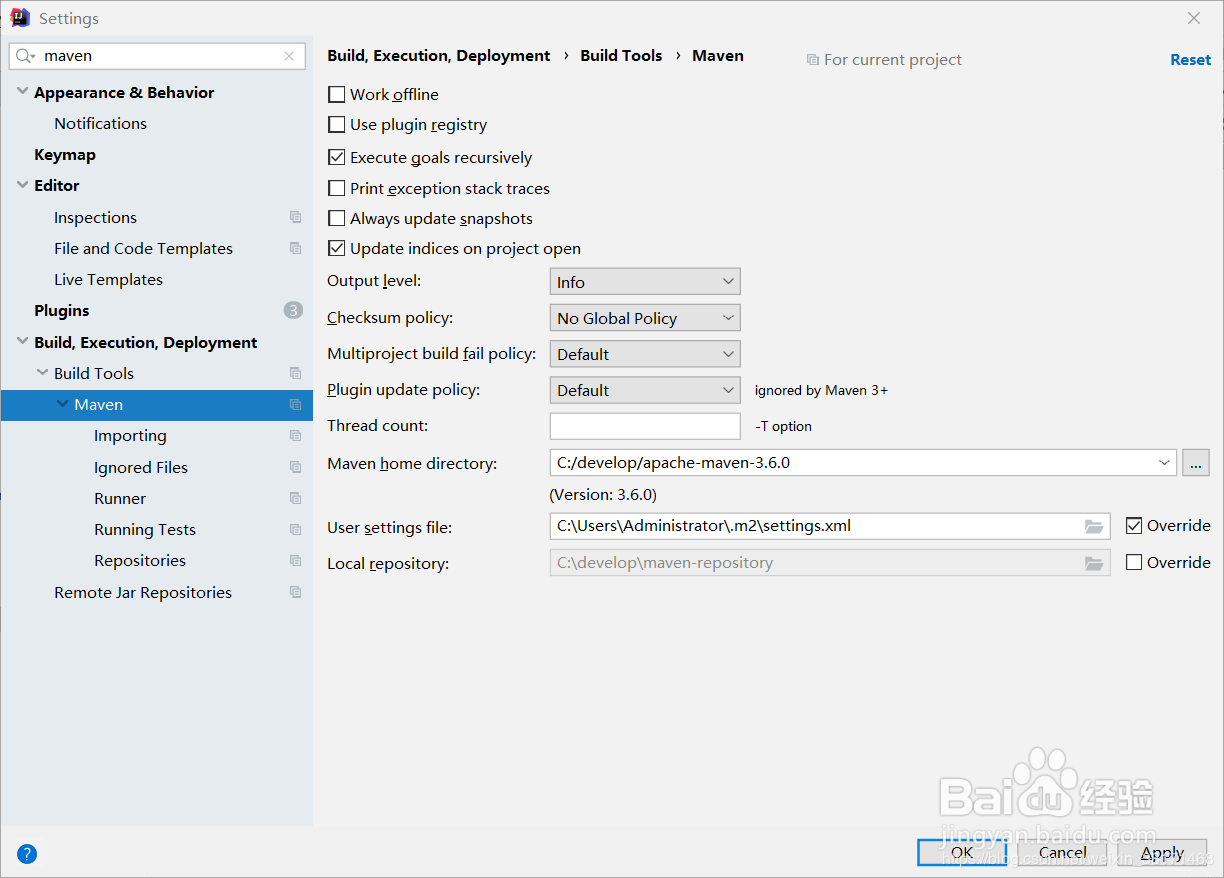Open Output level dropdown
This screenshot has height=878, width=1224.
[645, 282]
